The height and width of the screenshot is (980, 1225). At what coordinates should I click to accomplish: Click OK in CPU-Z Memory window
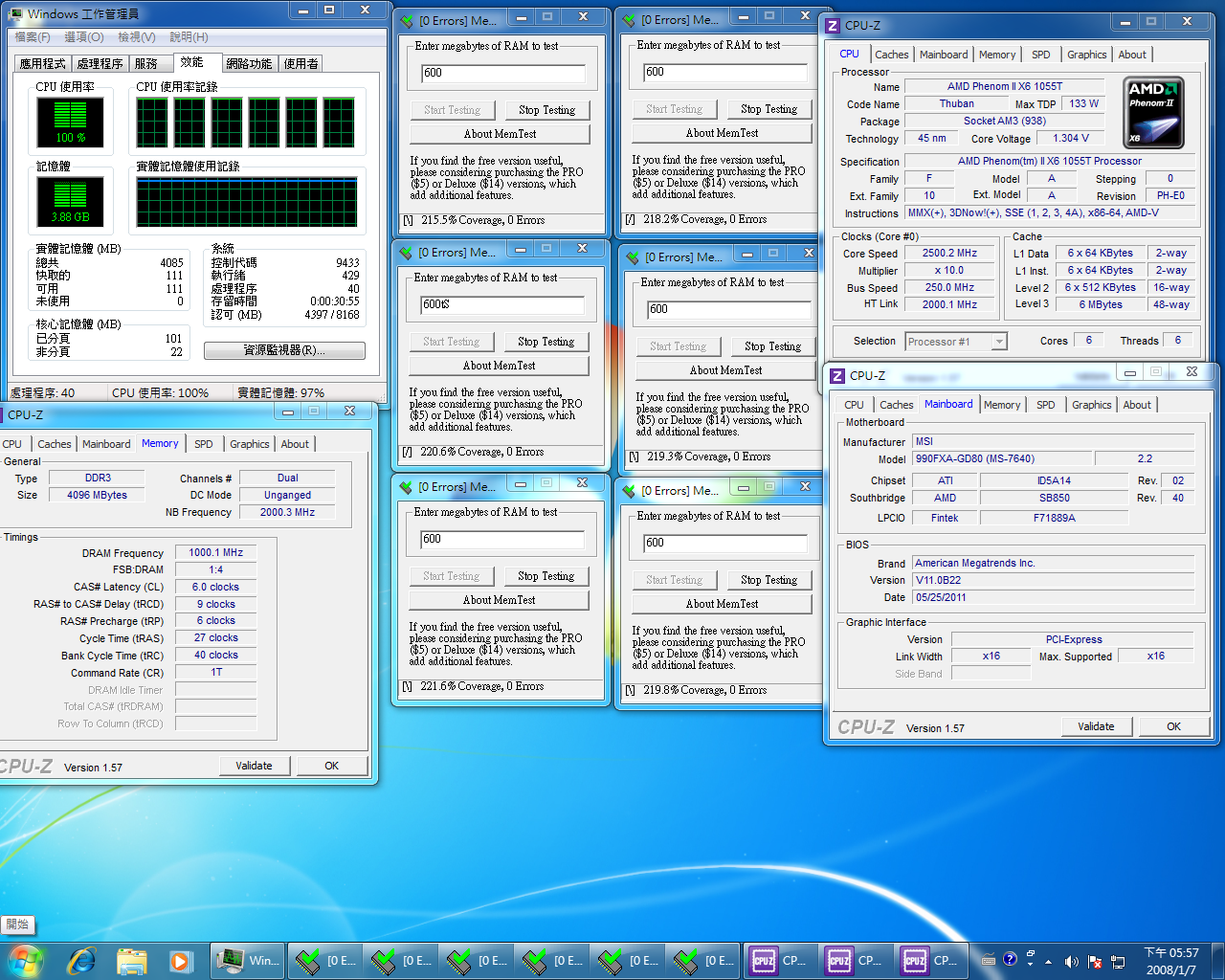coord(331,766)
